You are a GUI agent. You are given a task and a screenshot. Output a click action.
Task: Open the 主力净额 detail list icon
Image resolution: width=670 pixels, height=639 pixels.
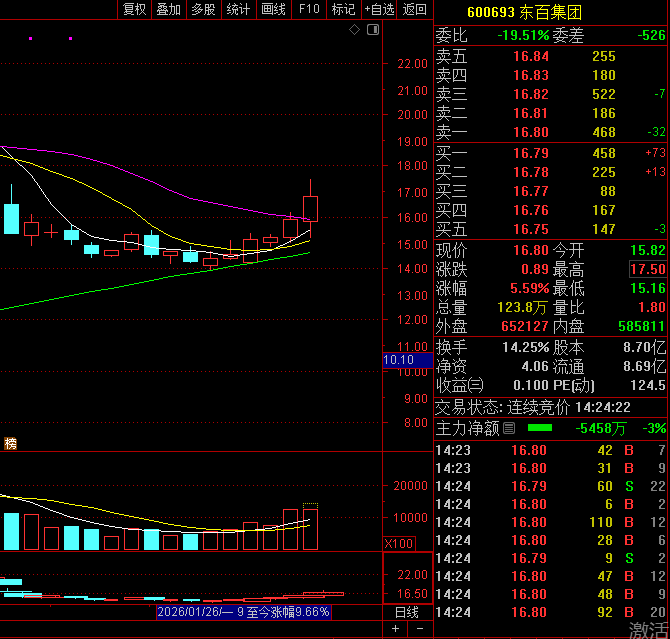click(509, 428)
